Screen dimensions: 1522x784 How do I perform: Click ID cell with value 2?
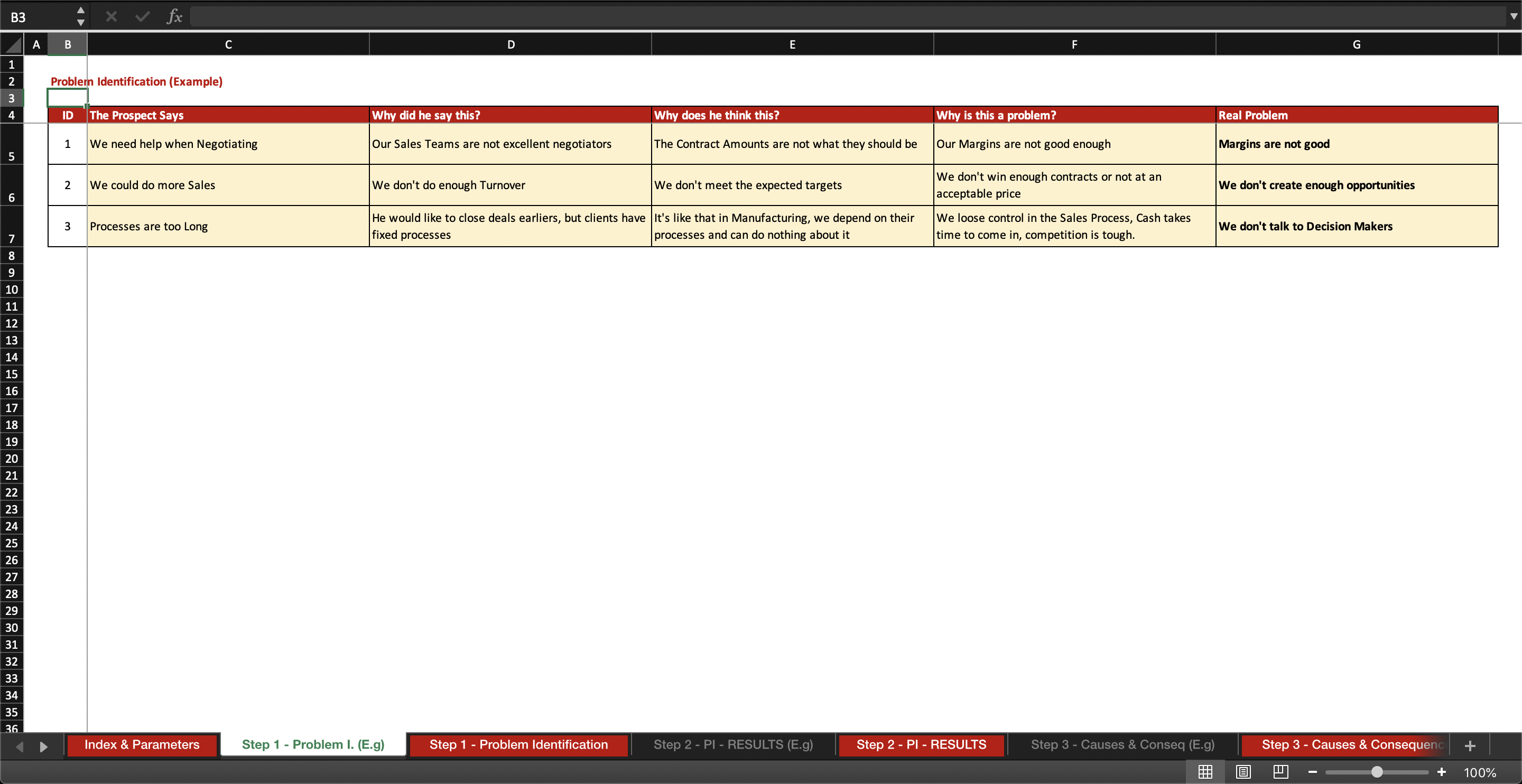click(67, 185)
